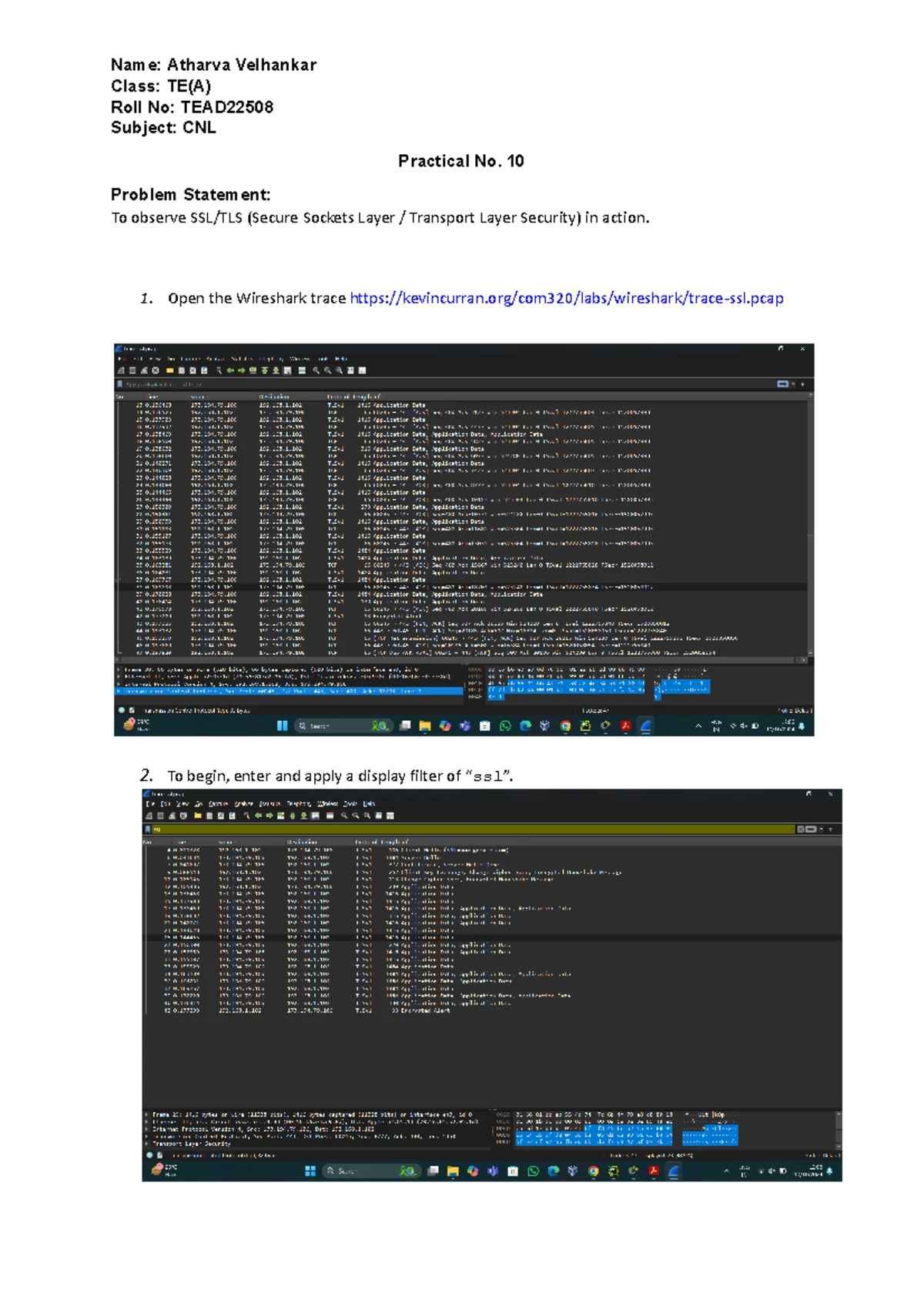This screenshot has height=1307, width=924.
Task: Open Capture menu in ssl-filtered Wireshark
Action: pos(219,804)
